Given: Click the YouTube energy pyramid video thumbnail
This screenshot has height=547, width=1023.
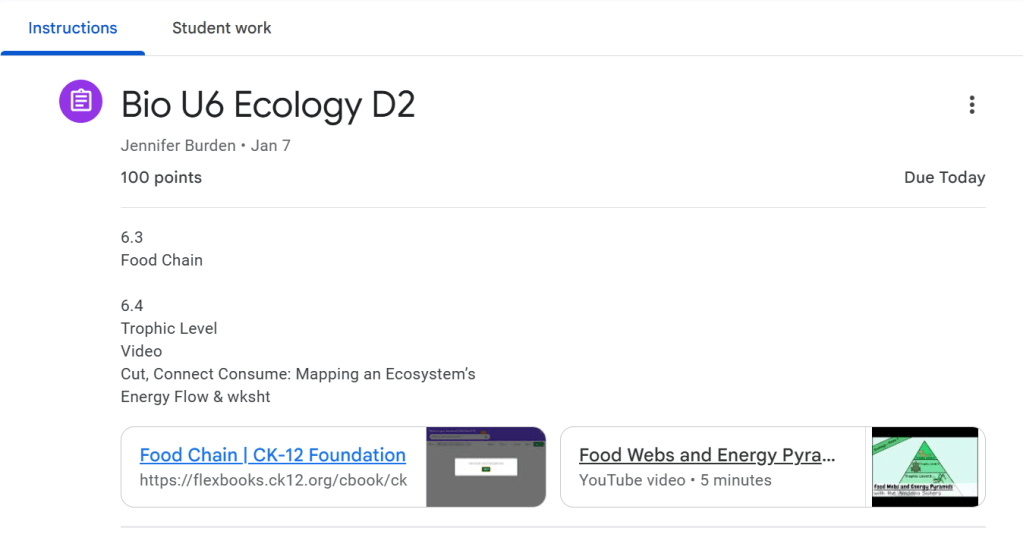Looking at the screenshot, I should 924,467.
